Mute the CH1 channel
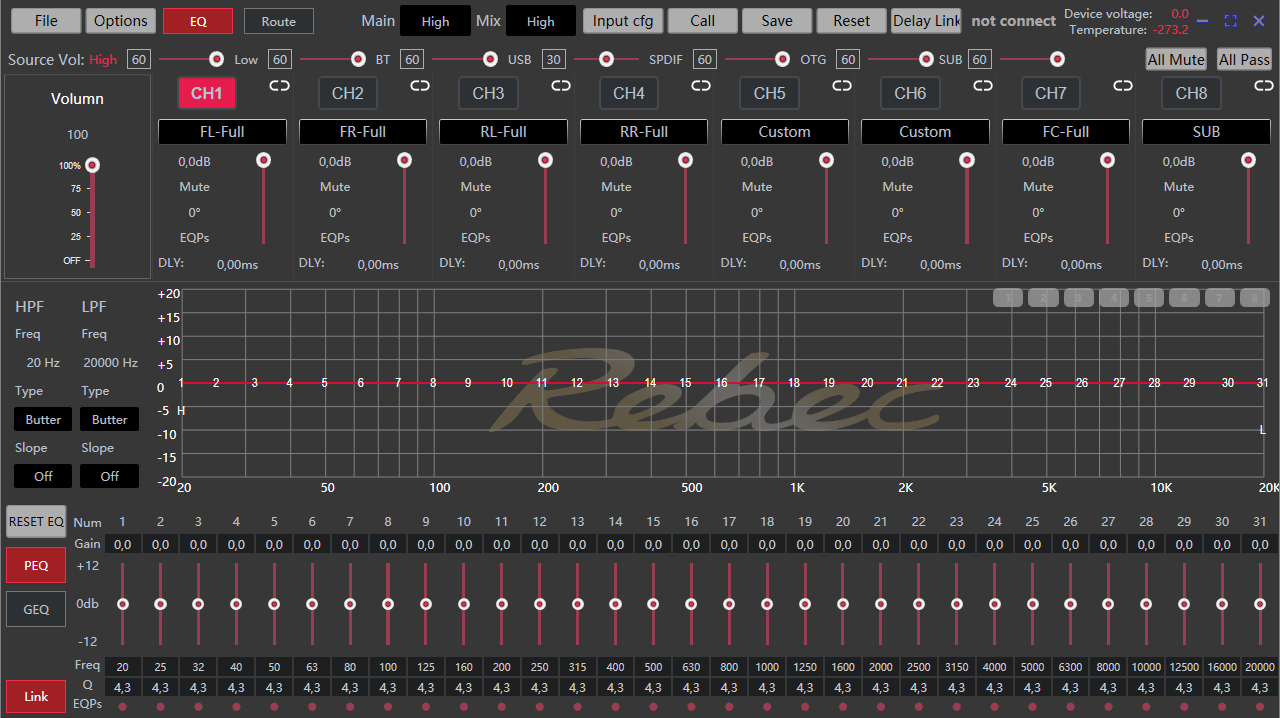1280x718 pixels. tap(194, 187)
